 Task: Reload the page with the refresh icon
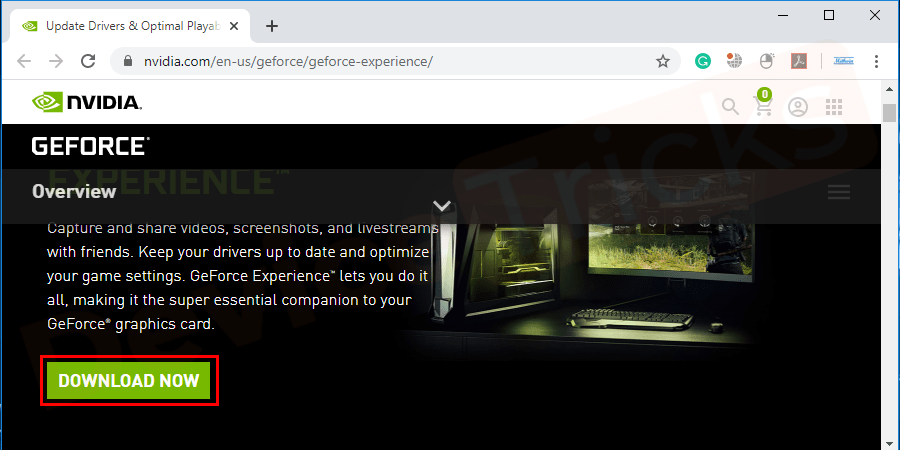tap(88, 61)
